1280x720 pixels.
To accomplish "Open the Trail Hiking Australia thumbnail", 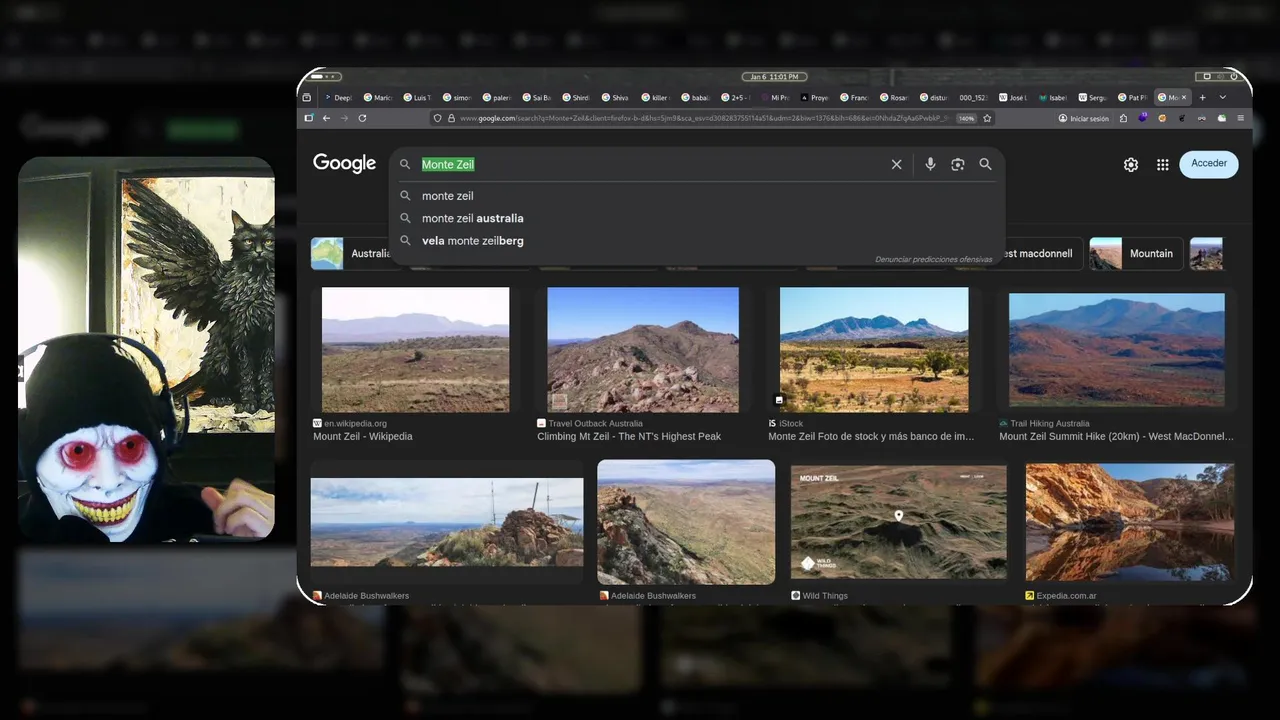I will pos(1117,349).
